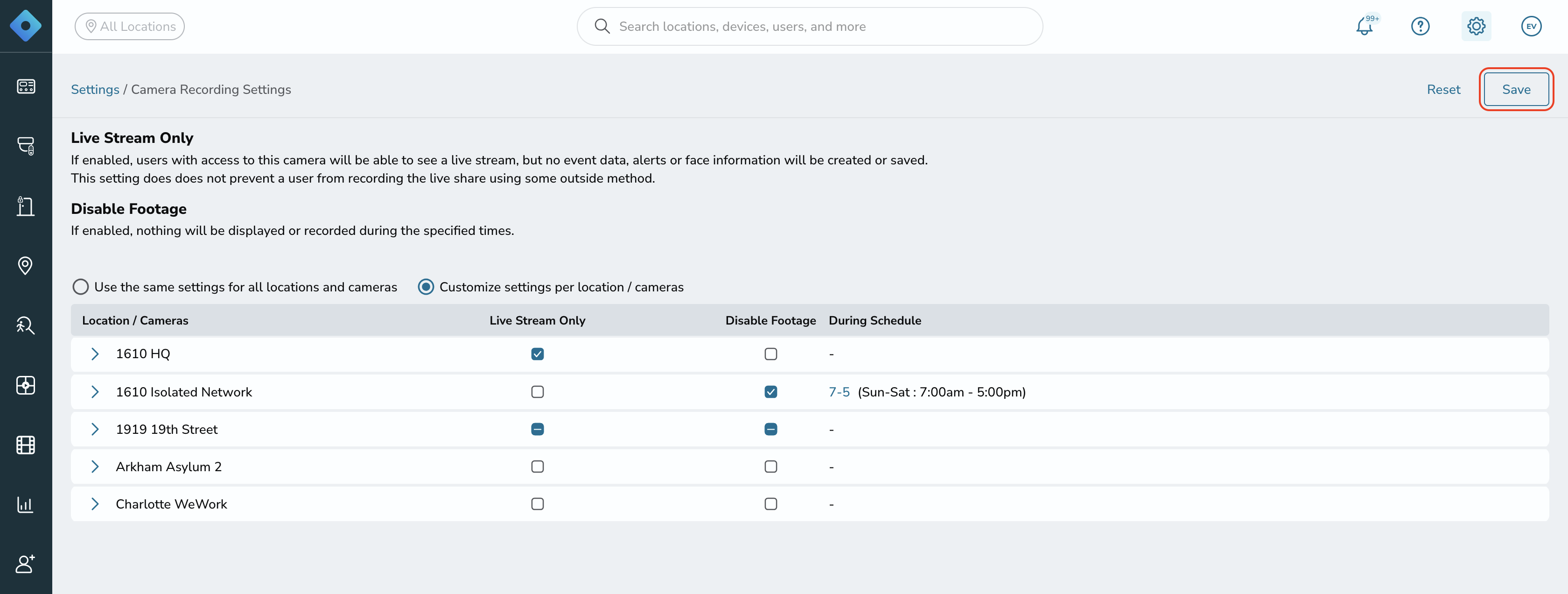Open the devices dashboard sidebar icon
1568x594 pixels.
(x=26, y=86)
